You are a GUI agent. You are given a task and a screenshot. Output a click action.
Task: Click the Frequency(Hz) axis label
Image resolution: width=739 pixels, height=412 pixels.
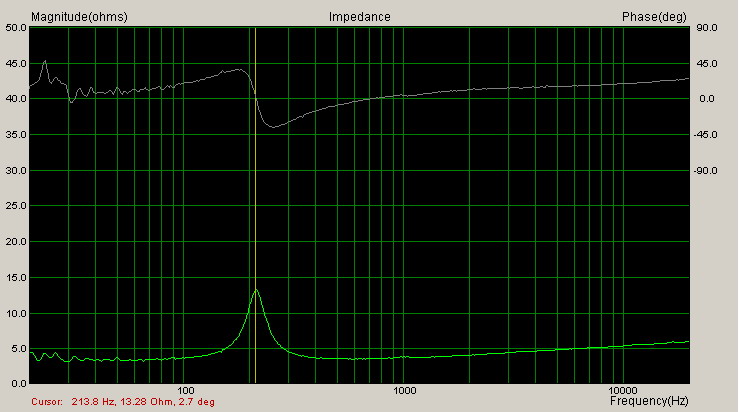click(x=648, y=400)
